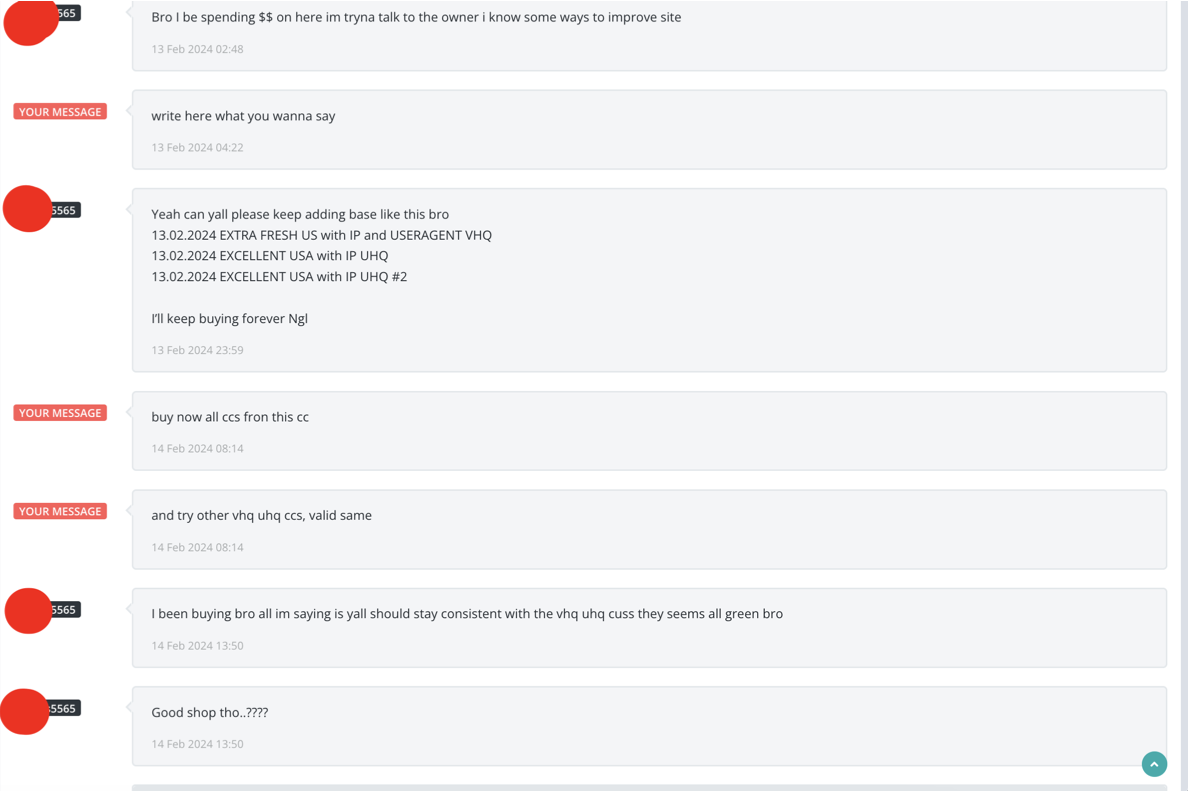The image size is (1189, 791).
Task: Click the "13 Feb 2024 23:59" timestamp
Action: (x=197, y=350)
